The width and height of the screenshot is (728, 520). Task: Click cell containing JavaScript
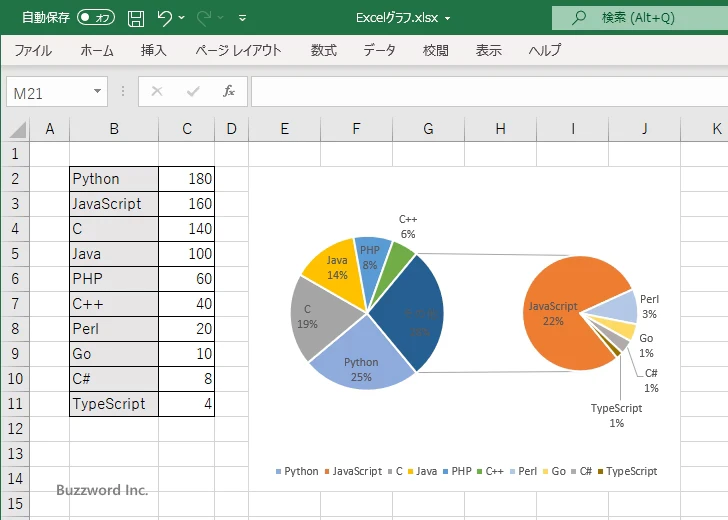point(114,204)
